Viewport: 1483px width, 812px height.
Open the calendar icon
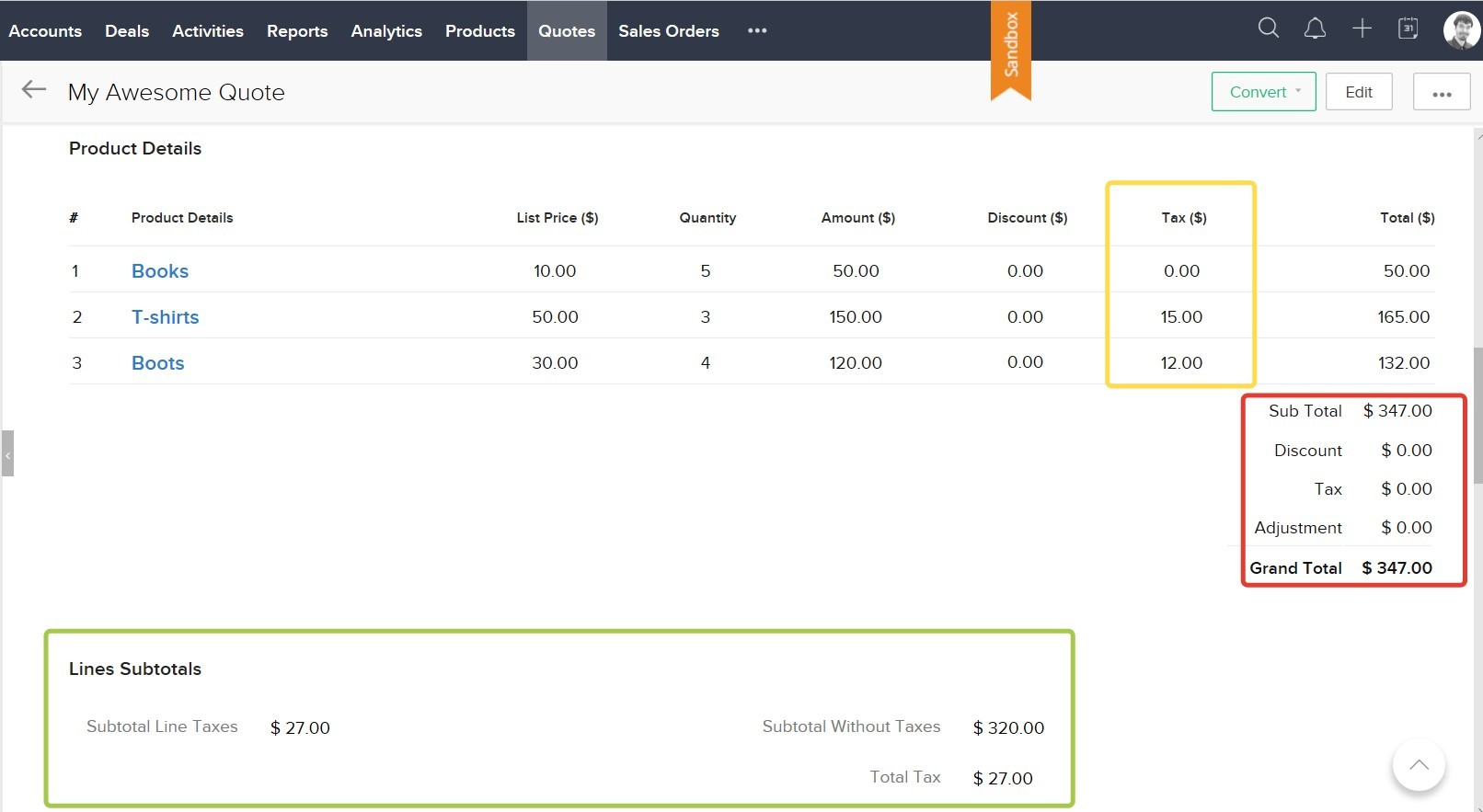1408,29
